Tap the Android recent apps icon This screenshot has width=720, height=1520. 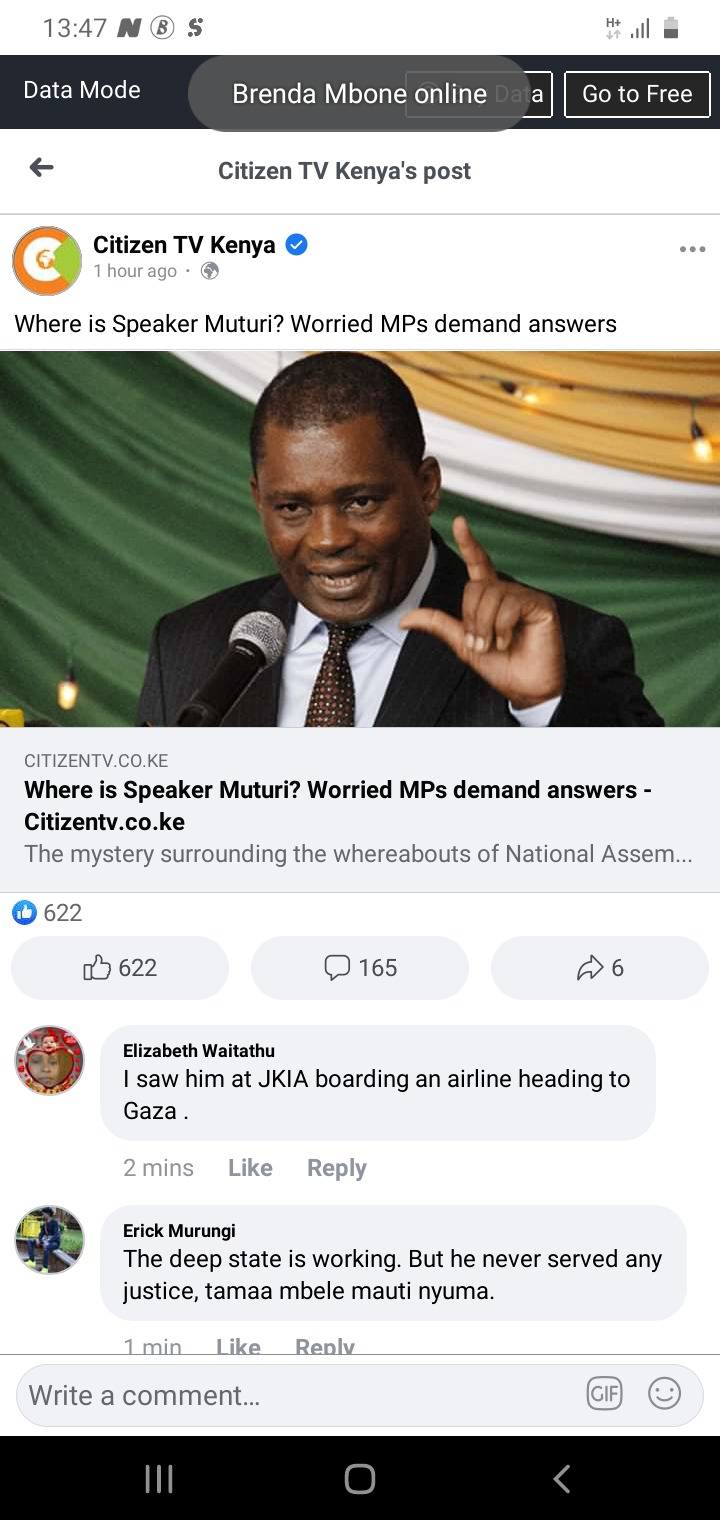coord(159,1479)
